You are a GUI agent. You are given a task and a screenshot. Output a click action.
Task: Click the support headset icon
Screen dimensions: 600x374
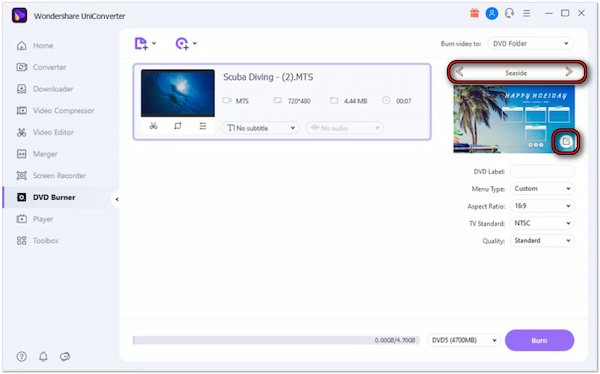[509, 13]
